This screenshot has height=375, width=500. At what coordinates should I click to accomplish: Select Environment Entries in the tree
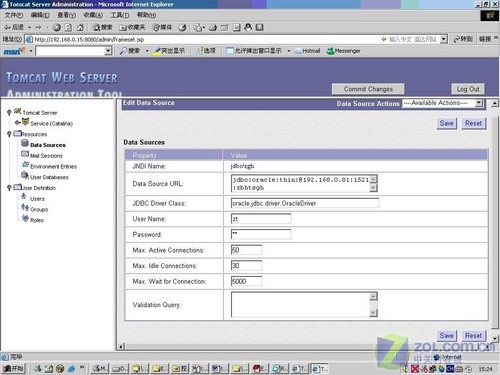click(x=53, y=166)
